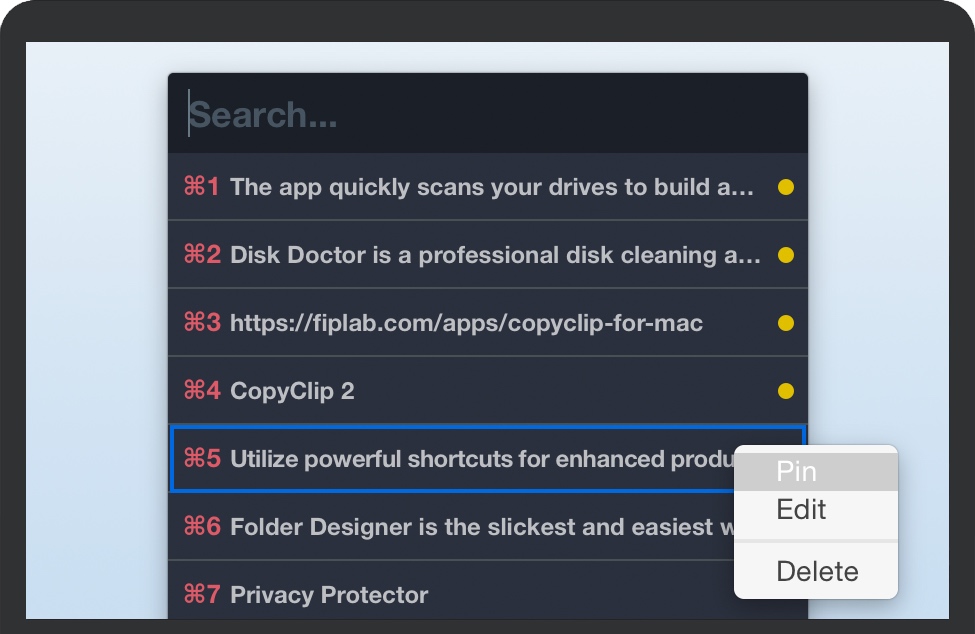
Task: Select Edit in the context menu
Action: [801, 510]
